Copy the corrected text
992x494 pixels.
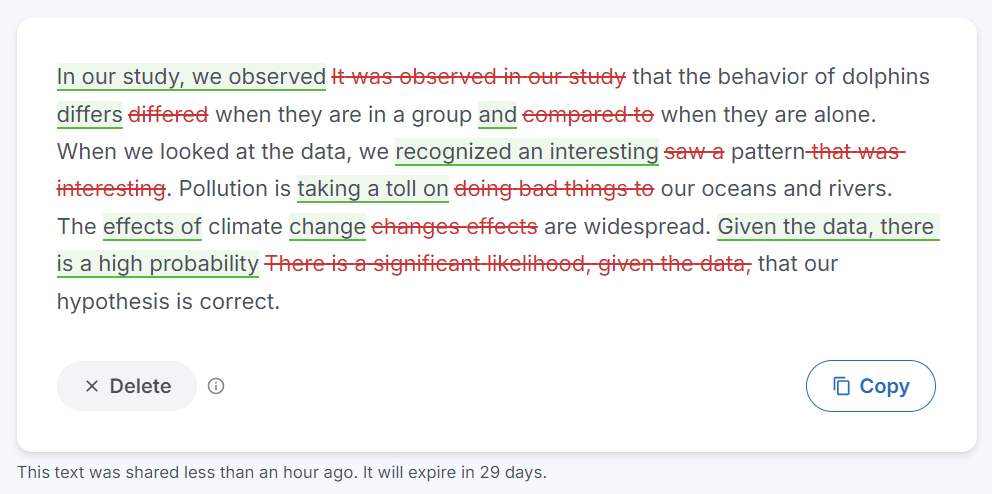pos(871,386)
